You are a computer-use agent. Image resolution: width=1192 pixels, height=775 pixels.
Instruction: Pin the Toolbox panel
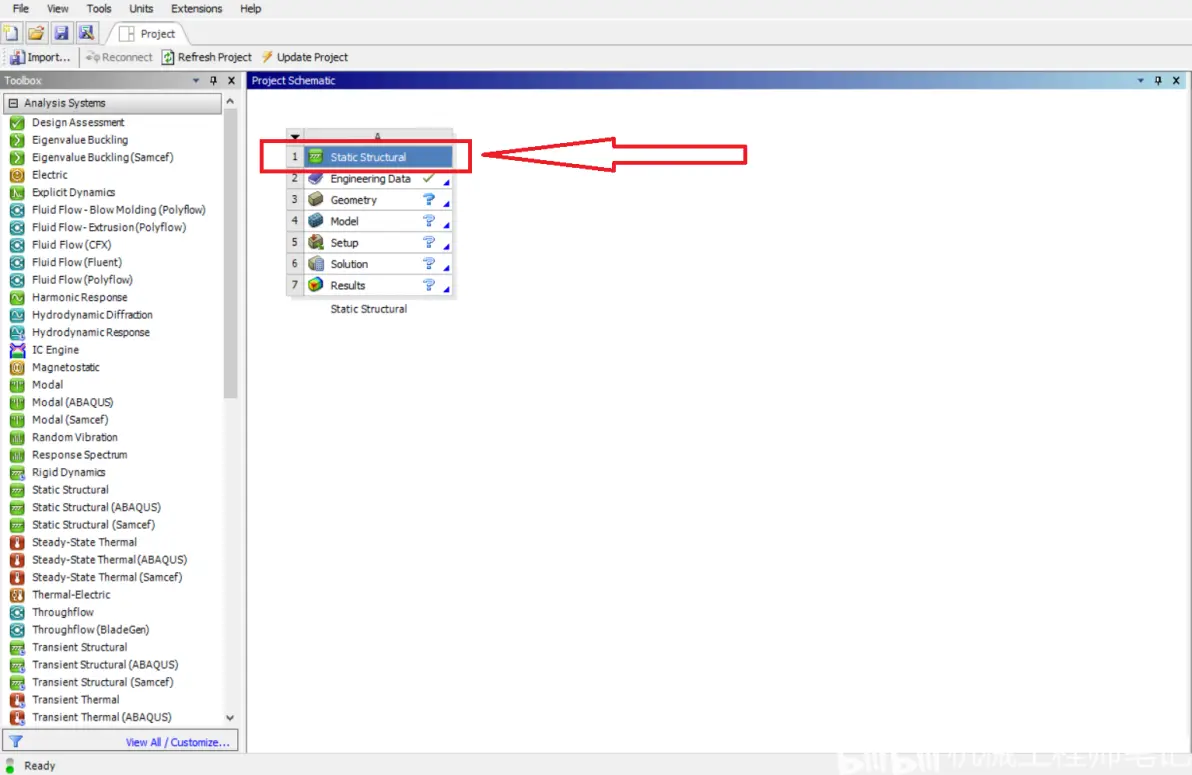214,81
